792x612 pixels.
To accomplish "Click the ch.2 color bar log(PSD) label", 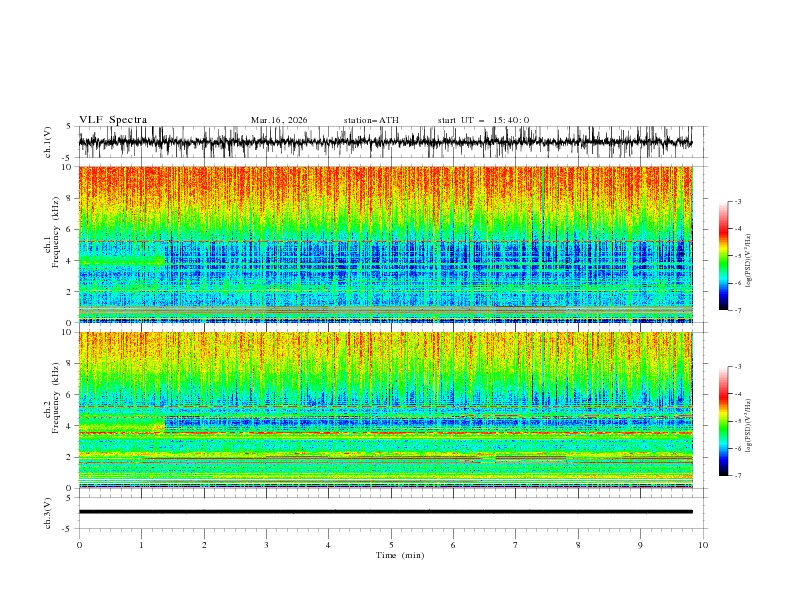I will pos(749,426).
